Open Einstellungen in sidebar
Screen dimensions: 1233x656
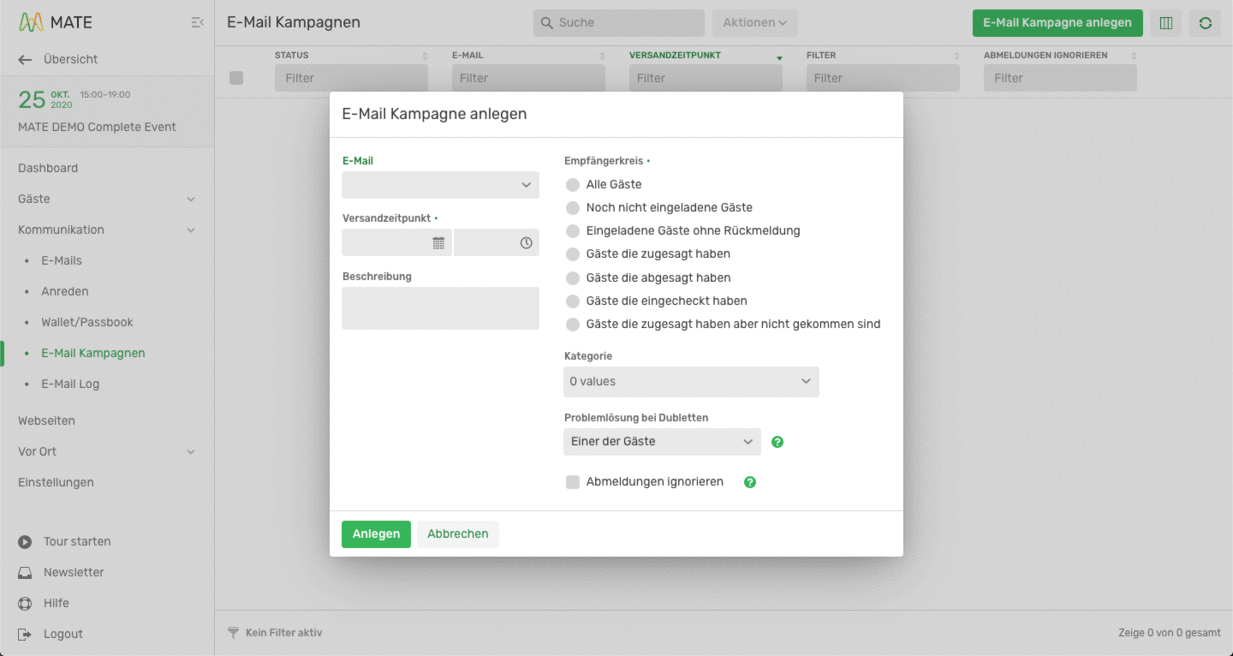pyautogui.click(x=56, y=483)
